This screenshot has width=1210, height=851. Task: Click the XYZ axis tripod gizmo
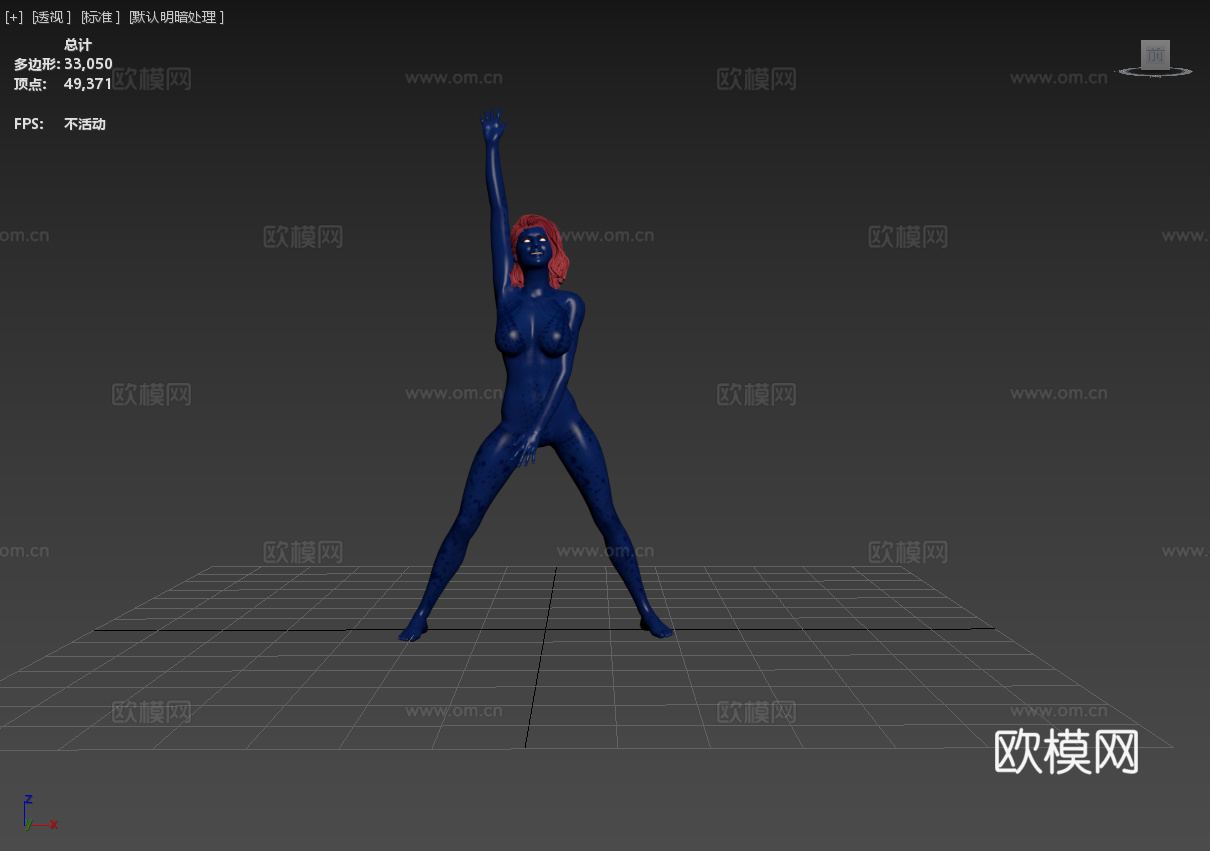38,813
